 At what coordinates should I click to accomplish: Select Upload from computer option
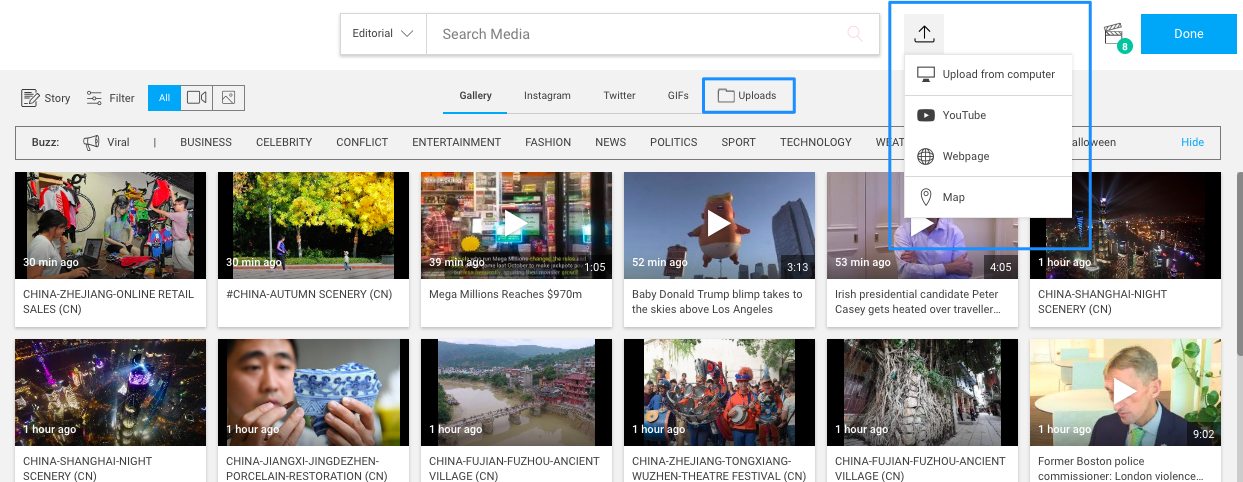coord(988,74)
